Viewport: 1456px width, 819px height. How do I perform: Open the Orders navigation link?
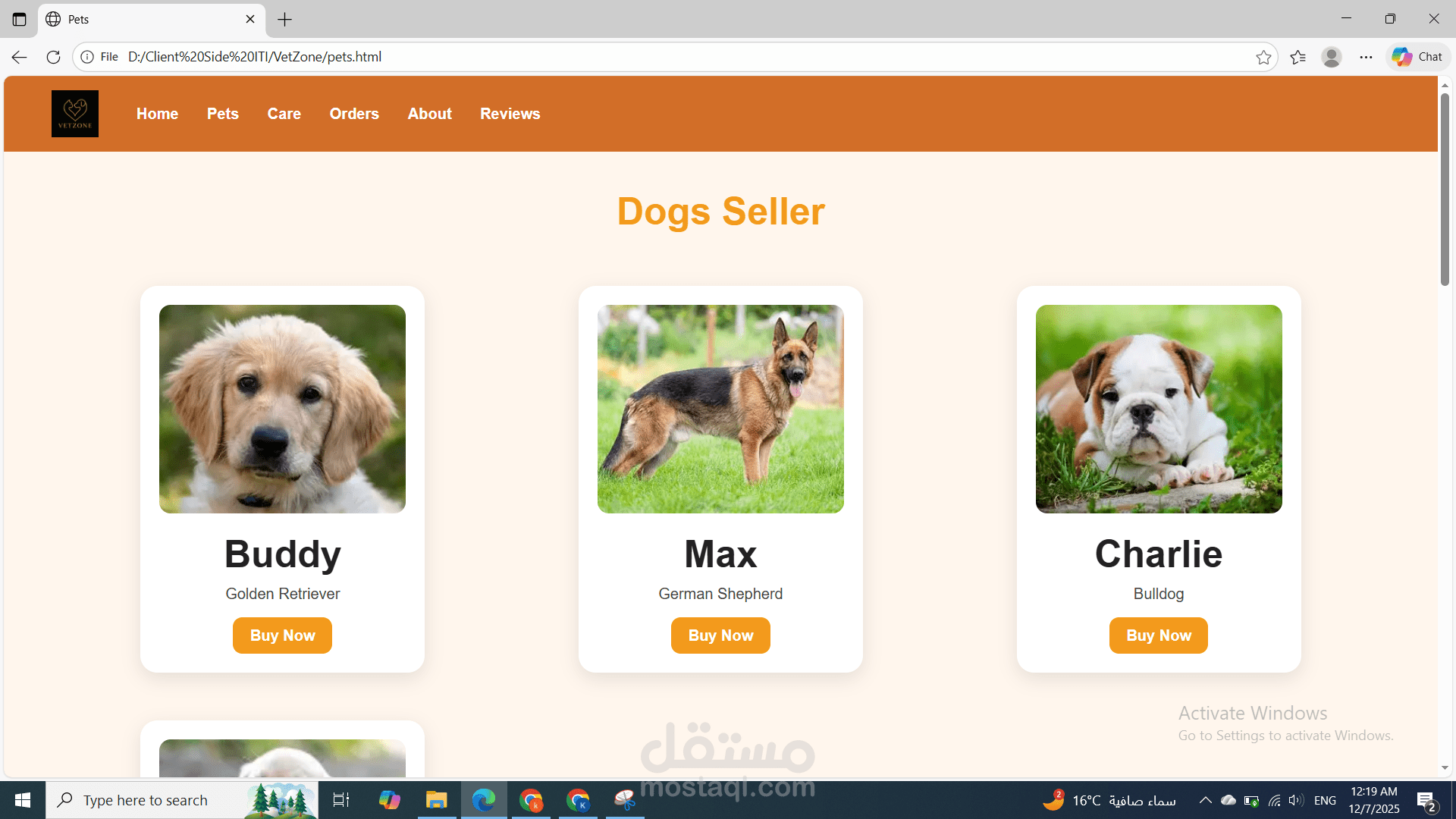[354, 114]
